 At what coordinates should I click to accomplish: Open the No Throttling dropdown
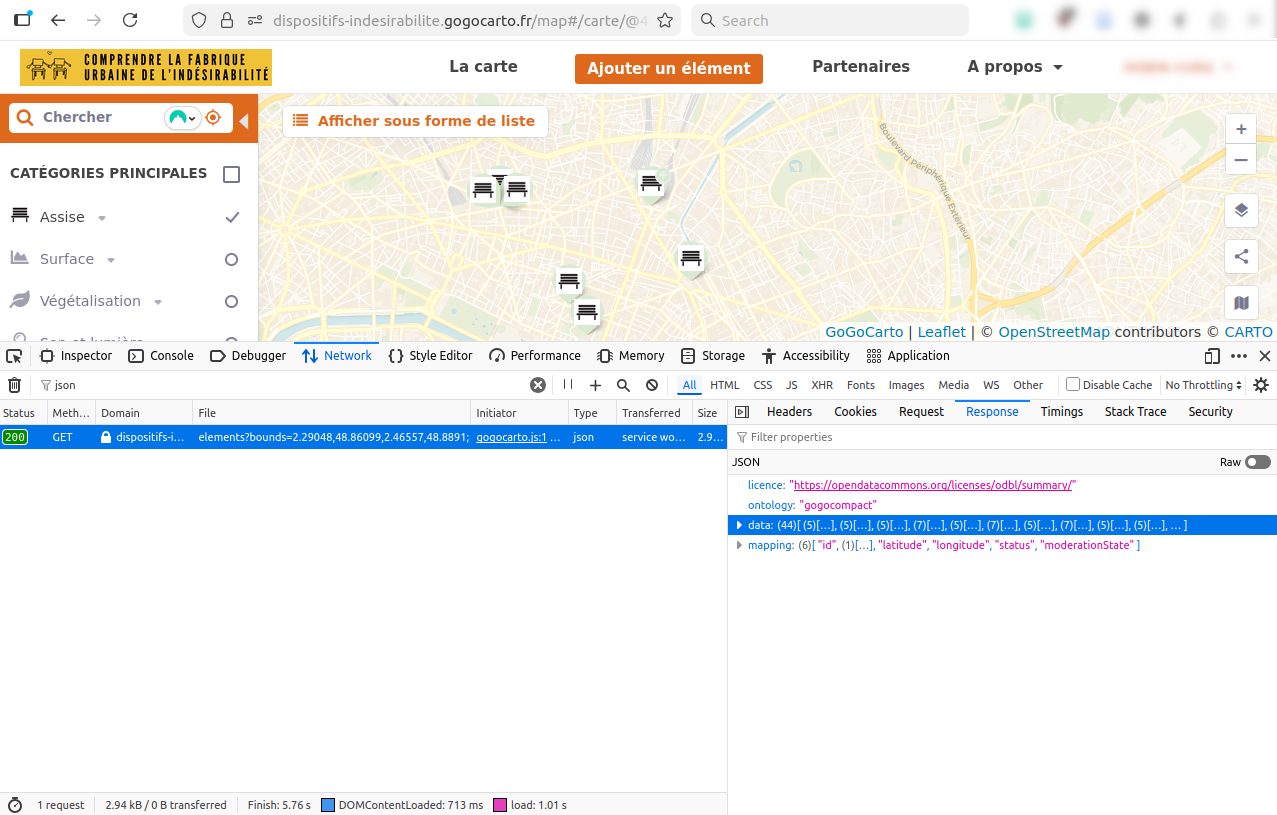[x=1203, y=385]
